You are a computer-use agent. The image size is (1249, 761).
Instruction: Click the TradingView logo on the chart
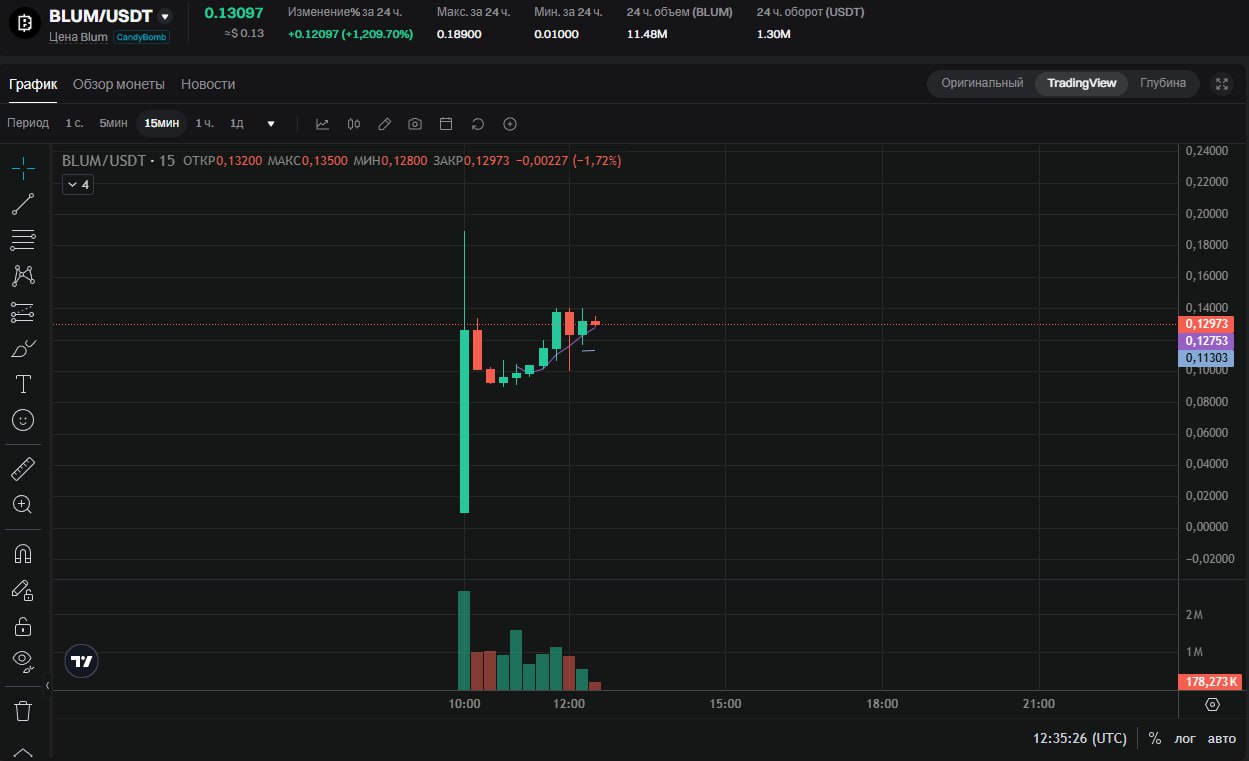[82, 661]
